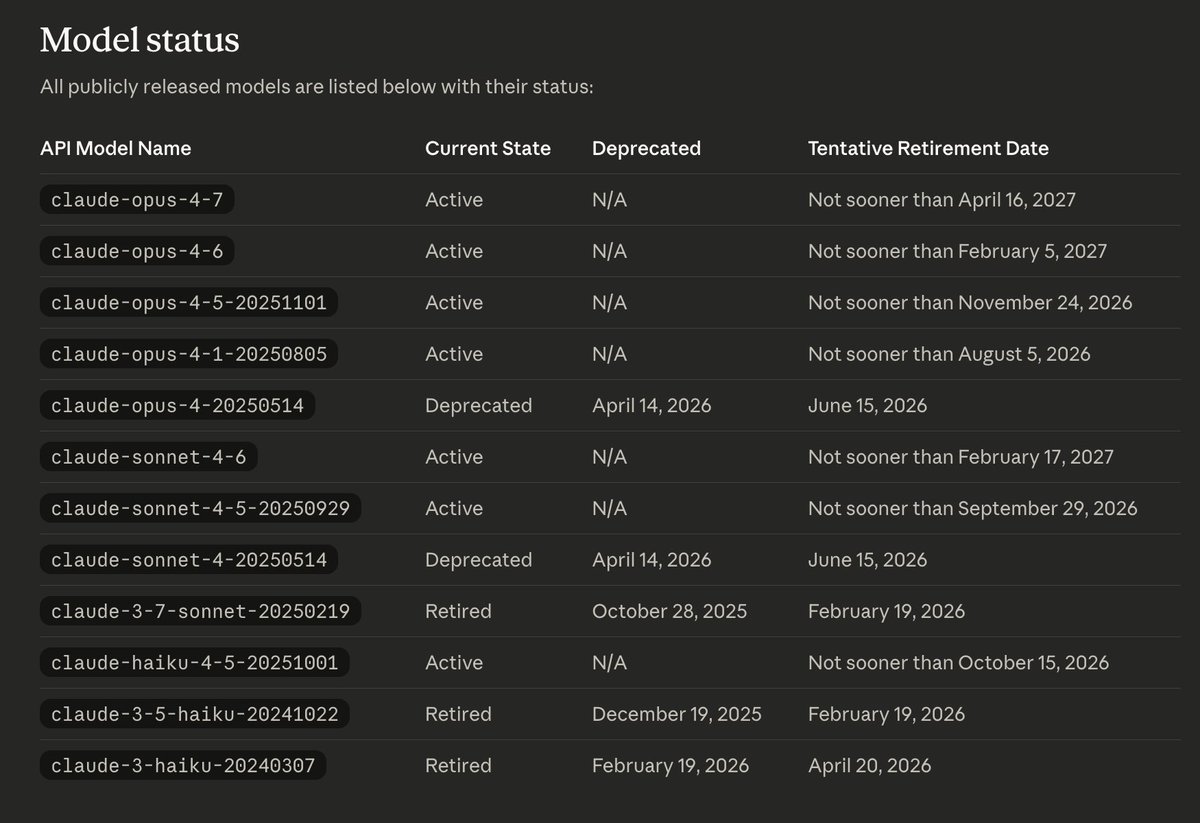Viewport: 1200px width, 823px height.
Task: Click "N/A" in the claude-sonnet-4-5-20250929 row
Action: pos(609,508)
